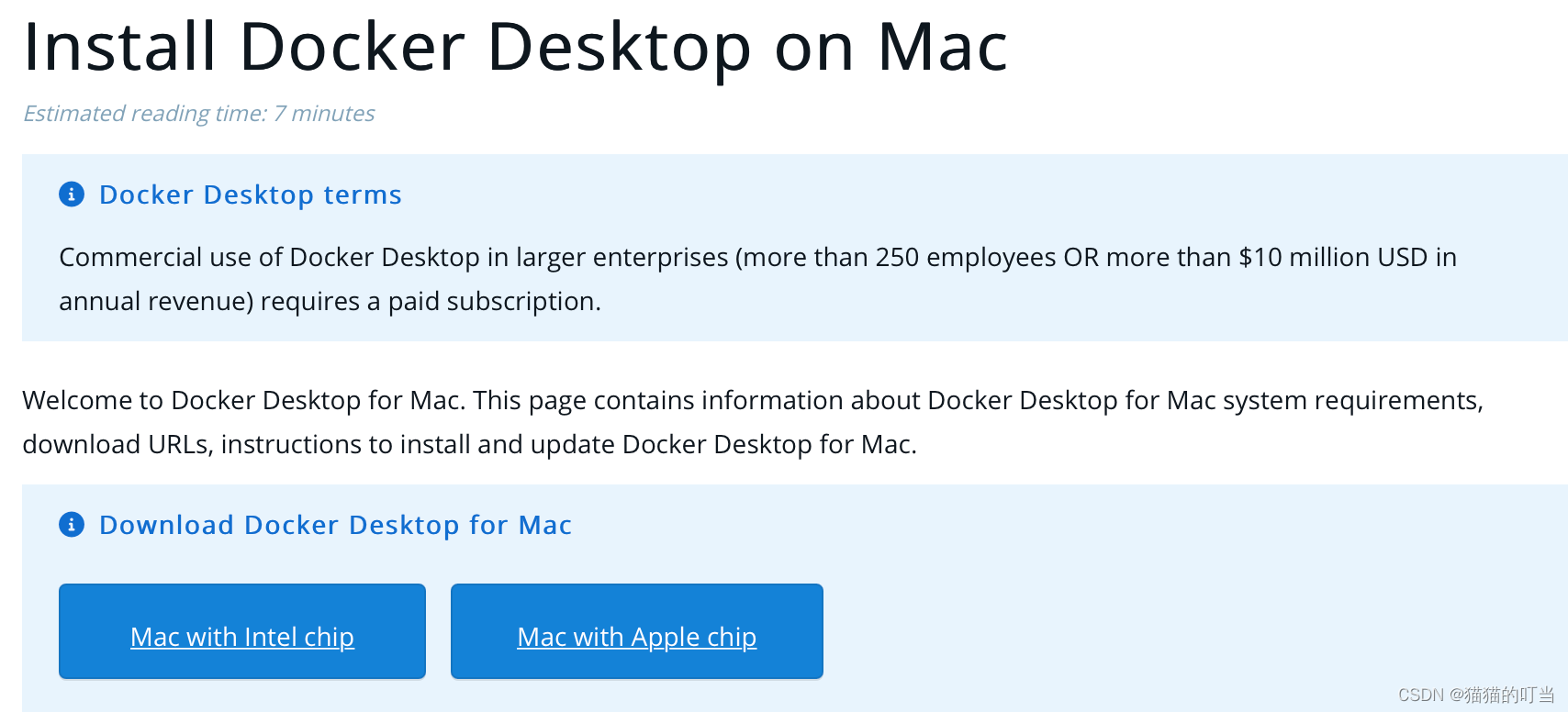Select the circular blue i badge in the terms box
Screen dimensions: 1568x712
pos(72,195)
